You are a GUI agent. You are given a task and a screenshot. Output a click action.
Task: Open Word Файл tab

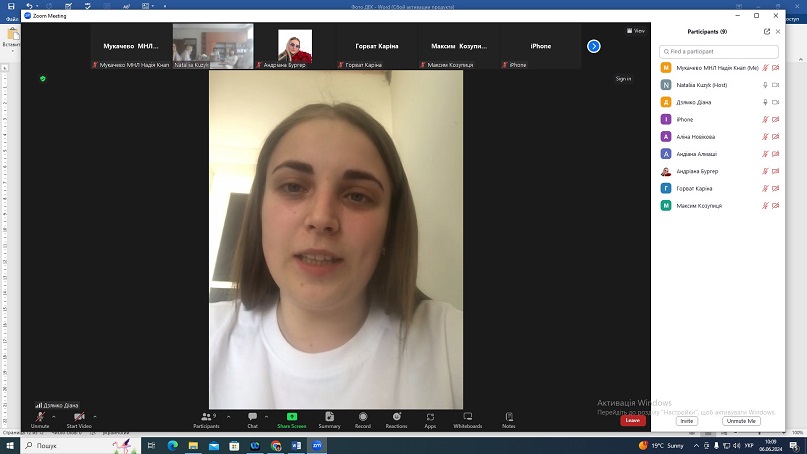point(12,19)
